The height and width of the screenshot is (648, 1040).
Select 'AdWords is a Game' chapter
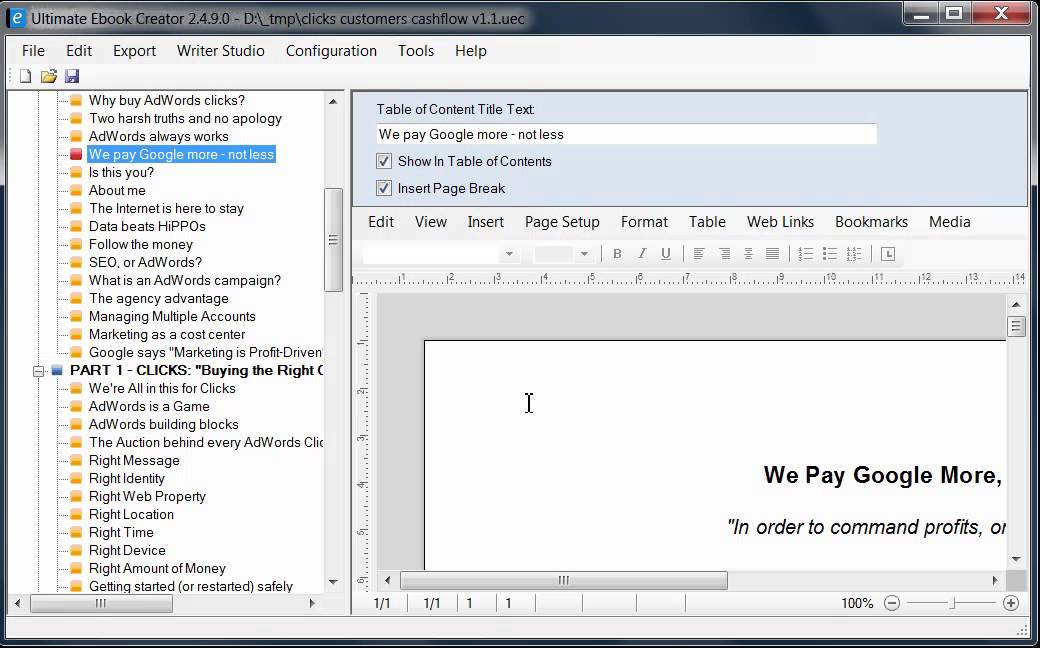coord(149,407)
